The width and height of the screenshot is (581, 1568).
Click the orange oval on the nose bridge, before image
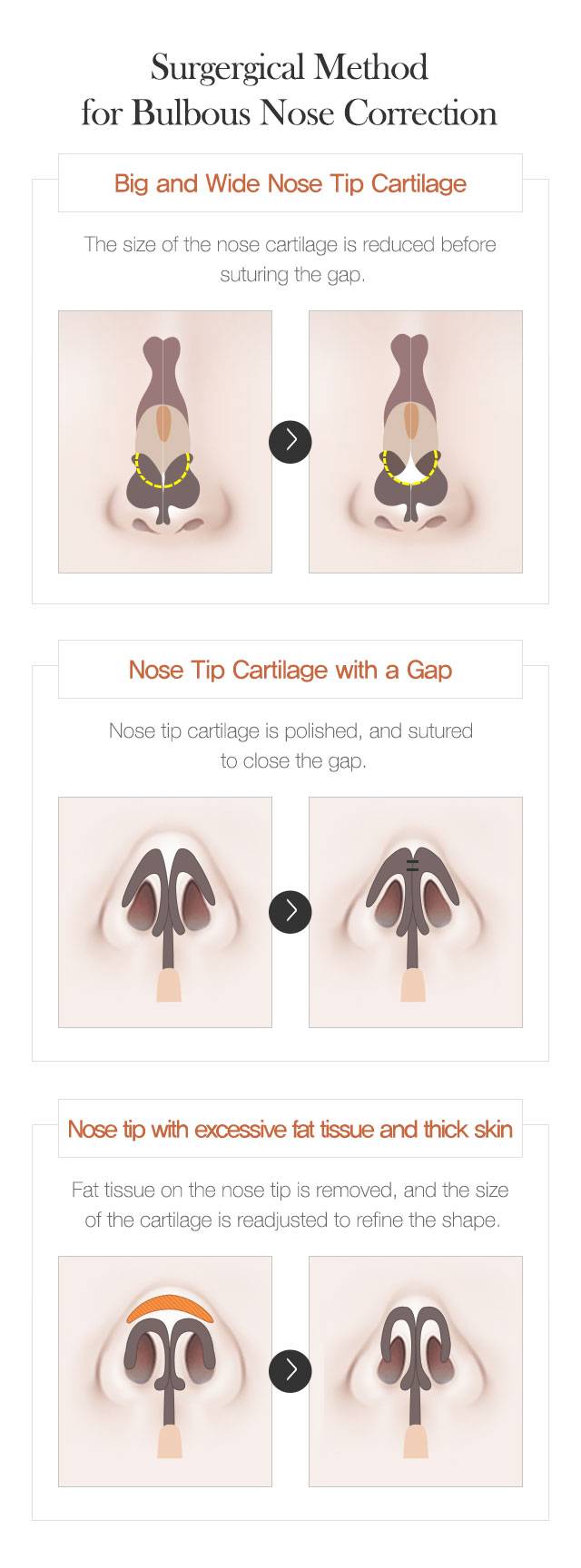click(163, 422)
